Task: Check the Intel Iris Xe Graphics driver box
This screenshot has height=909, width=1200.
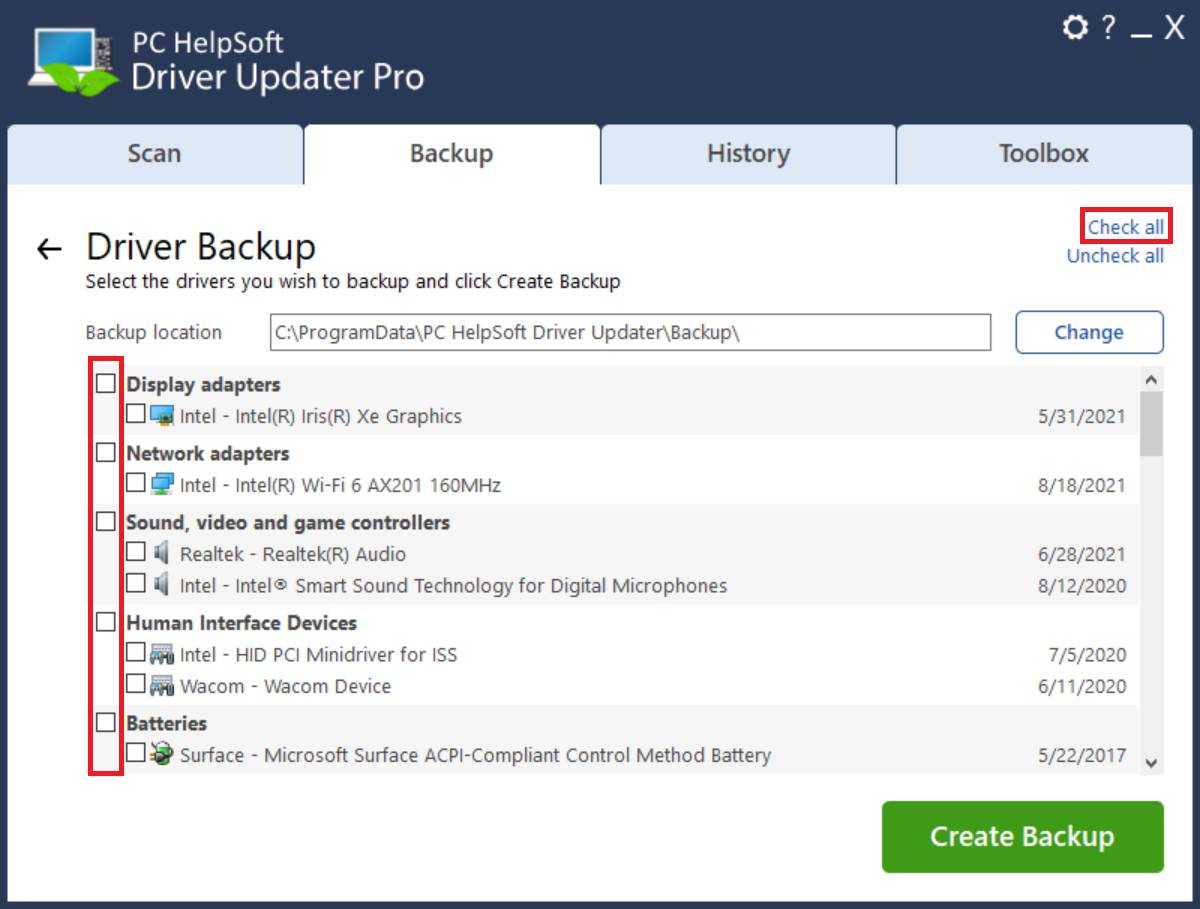Action: coord(136,414)
